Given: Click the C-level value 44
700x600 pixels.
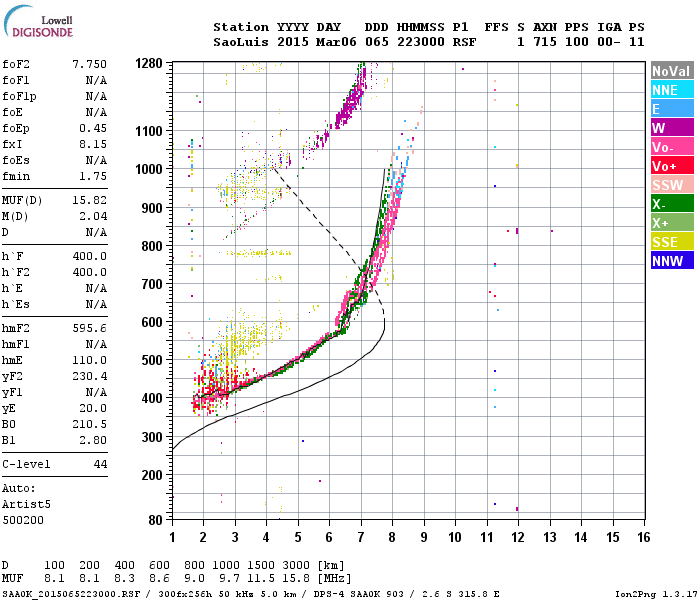Looking at the screenshot, I should pyautogui.click(x=100, y=464).
